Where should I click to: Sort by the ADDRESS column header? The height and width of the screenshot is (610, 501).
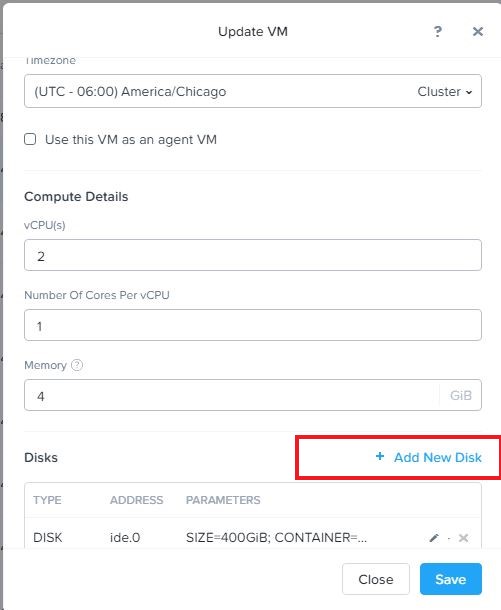137,500
